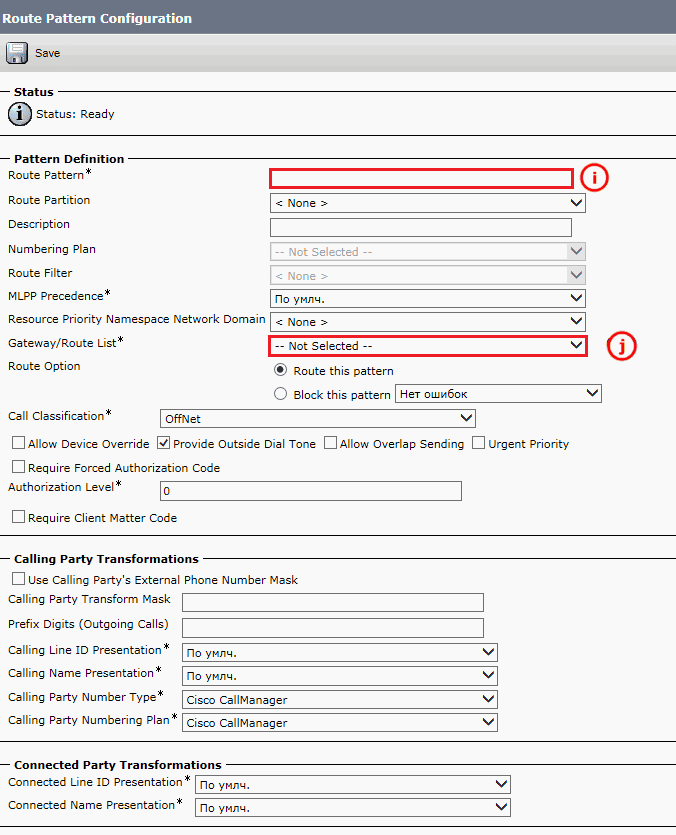Click the 'Route Pattern Configuration' title

point(97,18)
